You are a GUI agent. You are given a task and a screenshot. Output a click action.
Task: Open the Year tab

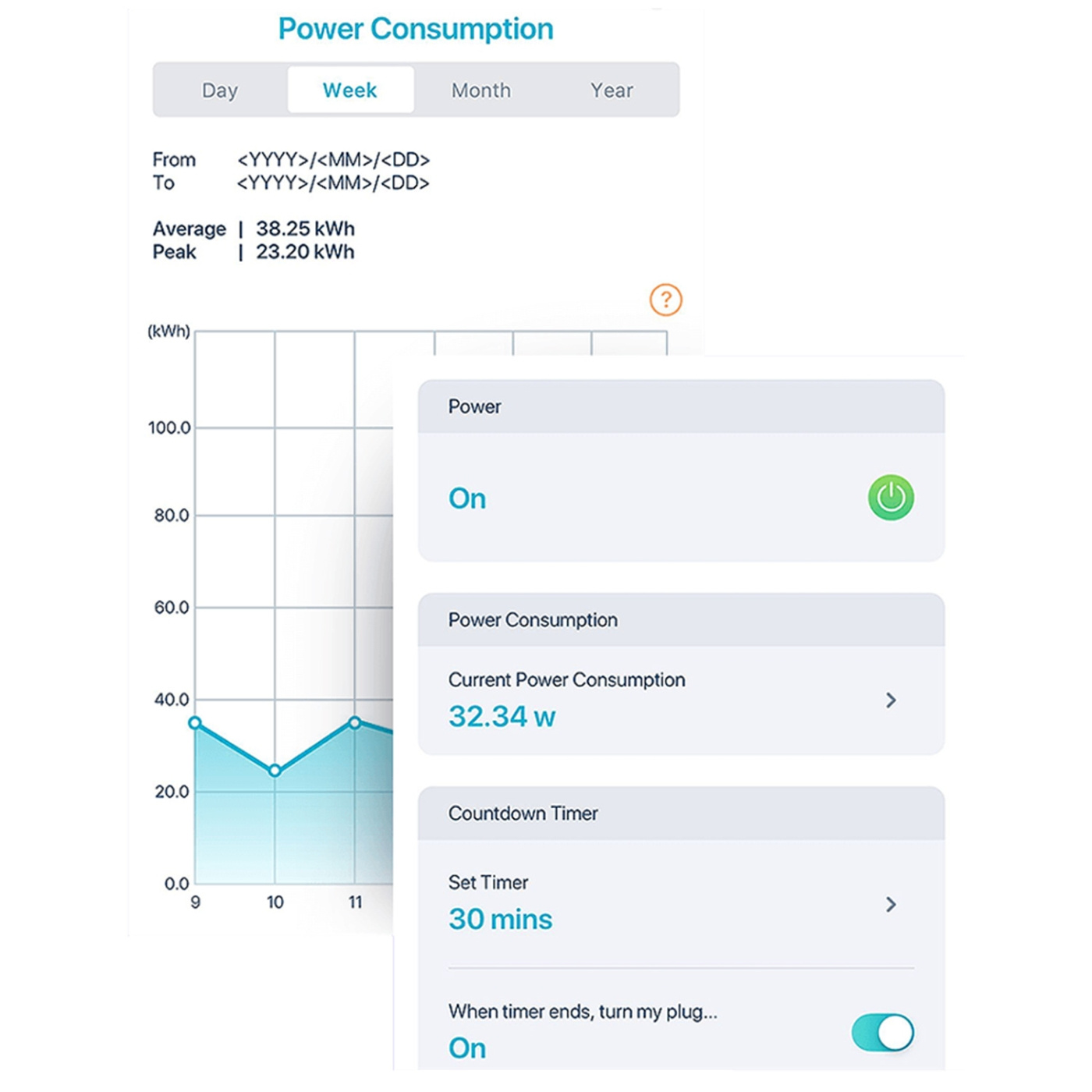[x=612, y=90]
